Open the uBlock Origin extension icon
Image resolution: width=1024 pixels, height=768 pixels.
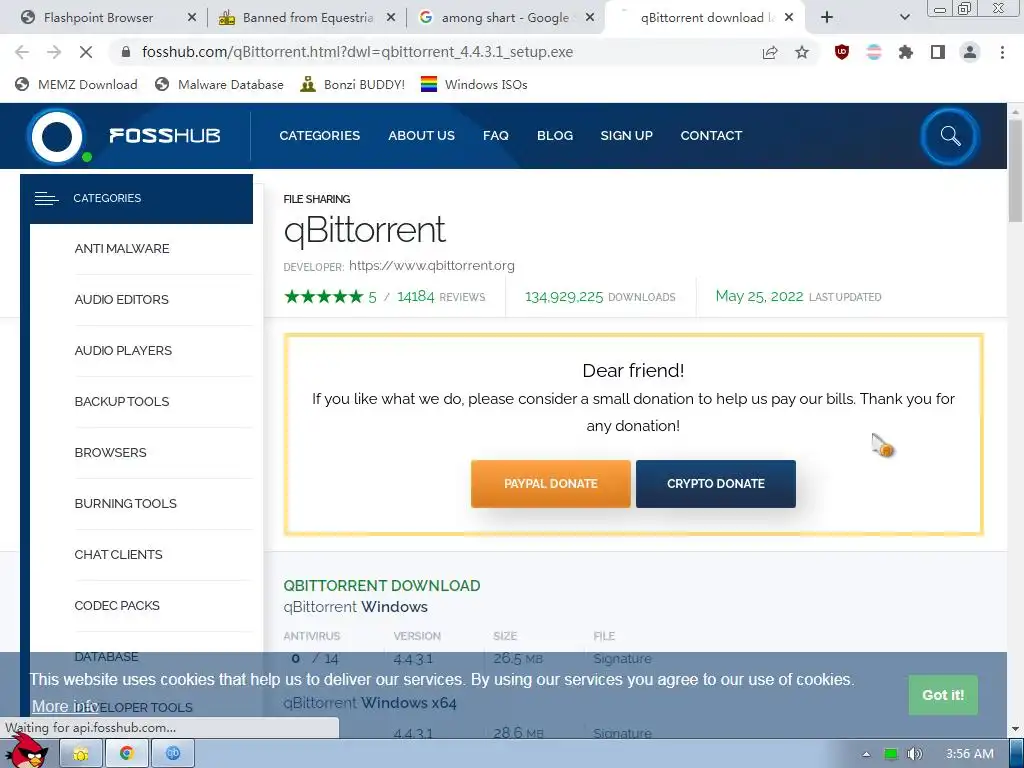point(842,52)
